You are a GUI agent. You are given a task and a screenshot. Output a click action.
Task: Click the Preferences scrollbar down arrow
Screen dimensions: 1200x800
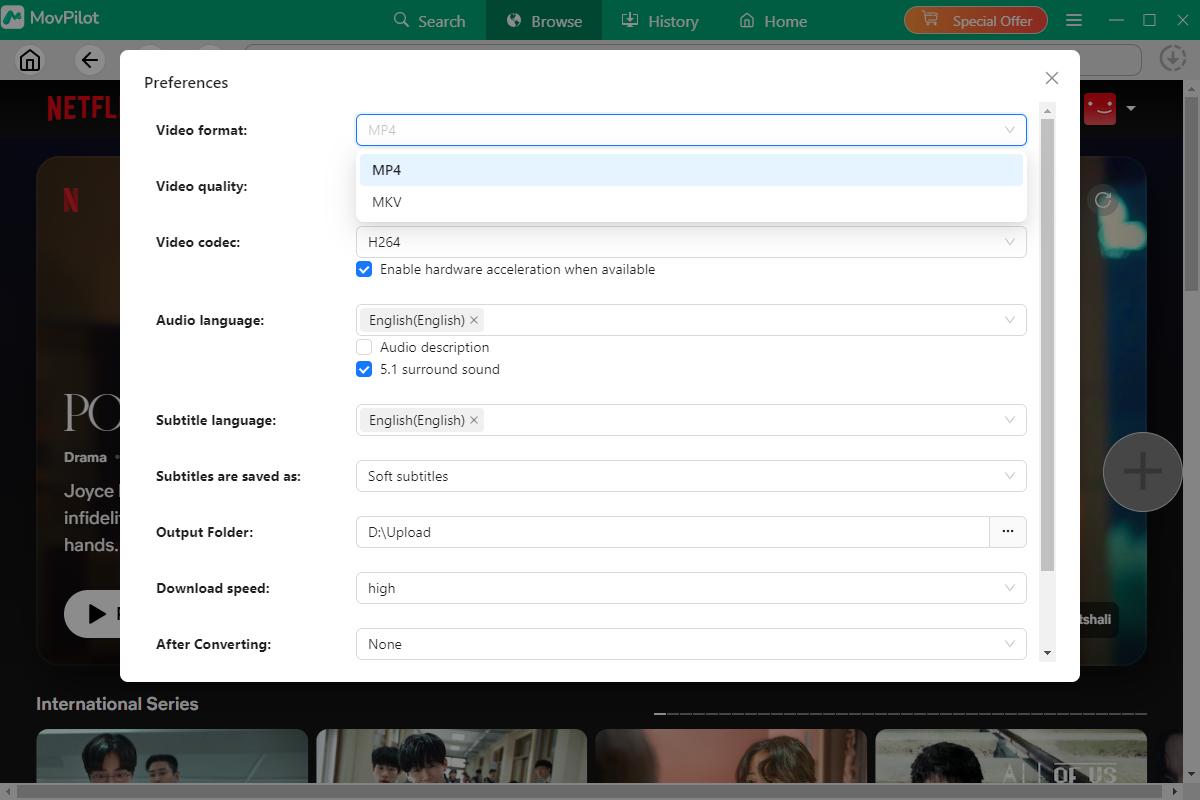tap(1048, 653)
